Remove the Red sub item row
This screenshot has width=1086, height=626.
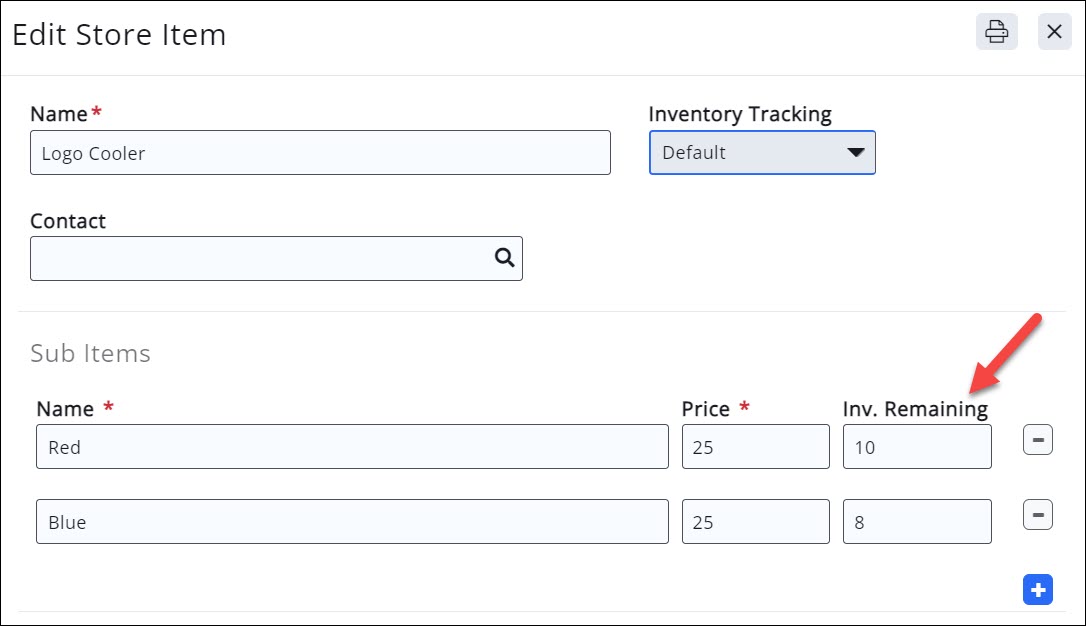(x=1037, y=439)
